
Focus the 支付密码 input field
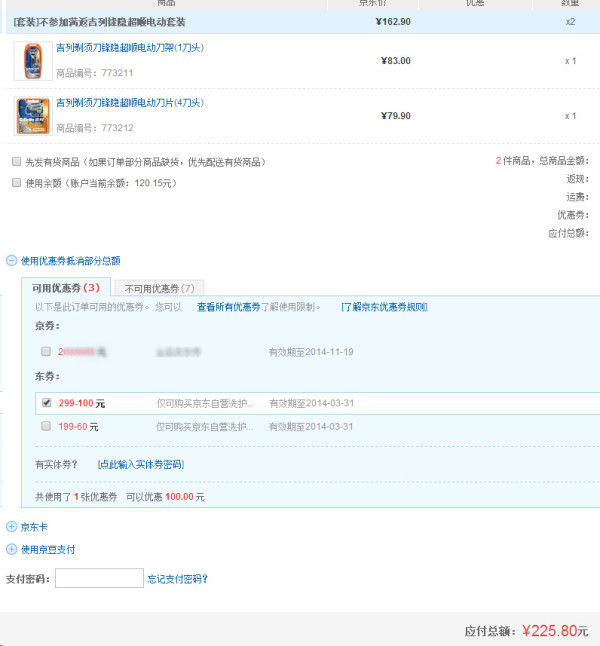99,578
